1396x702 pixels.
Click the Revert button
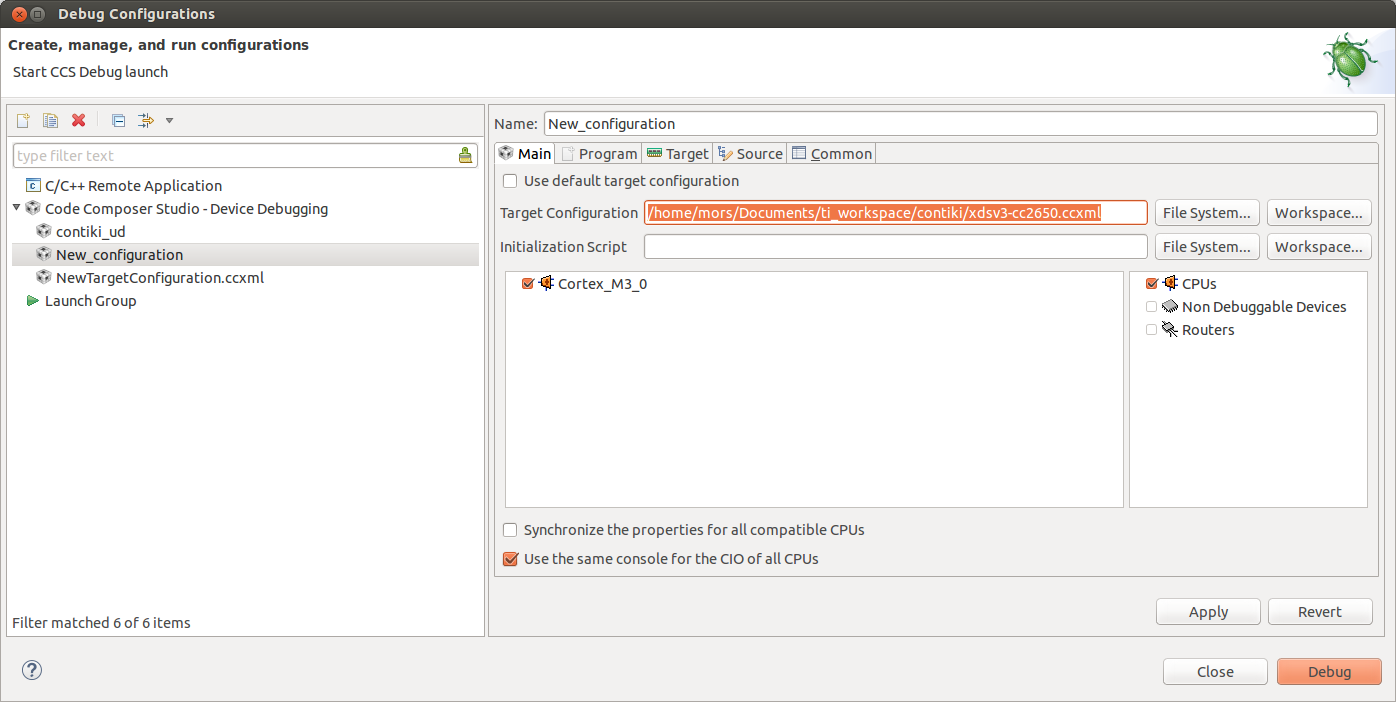pyautogui.click(x=1320, y=612)
